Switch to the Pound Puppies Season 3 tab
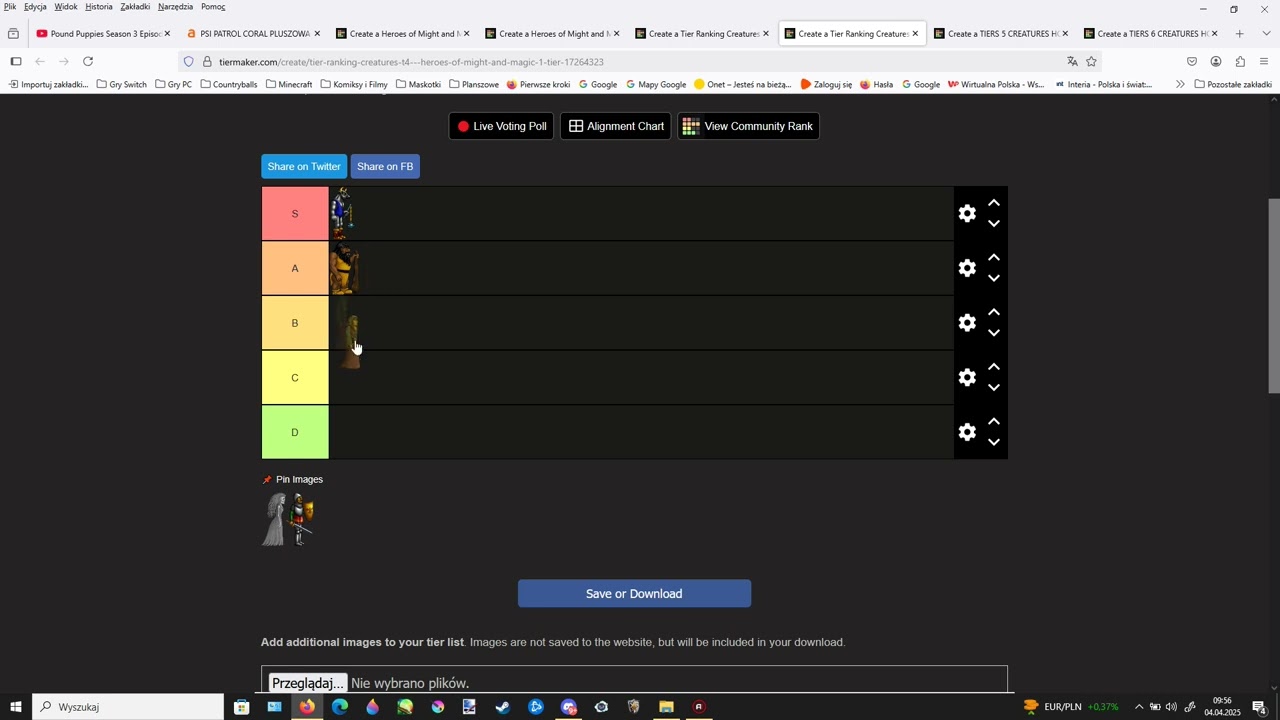 click(103, 34)
